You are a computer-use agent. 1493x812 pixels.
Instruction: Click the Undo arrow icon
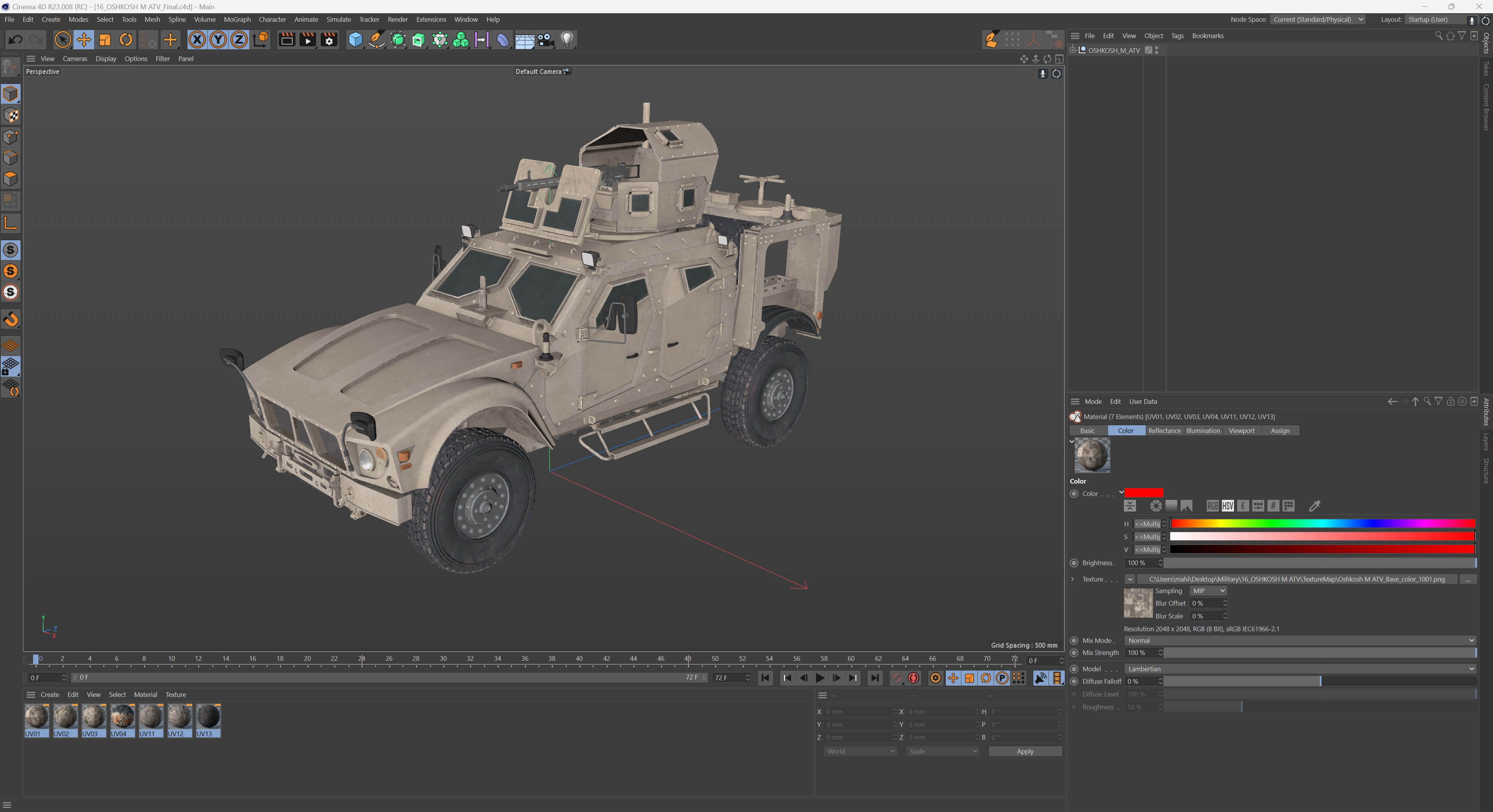pyautogui.click(x=16, y=40)
